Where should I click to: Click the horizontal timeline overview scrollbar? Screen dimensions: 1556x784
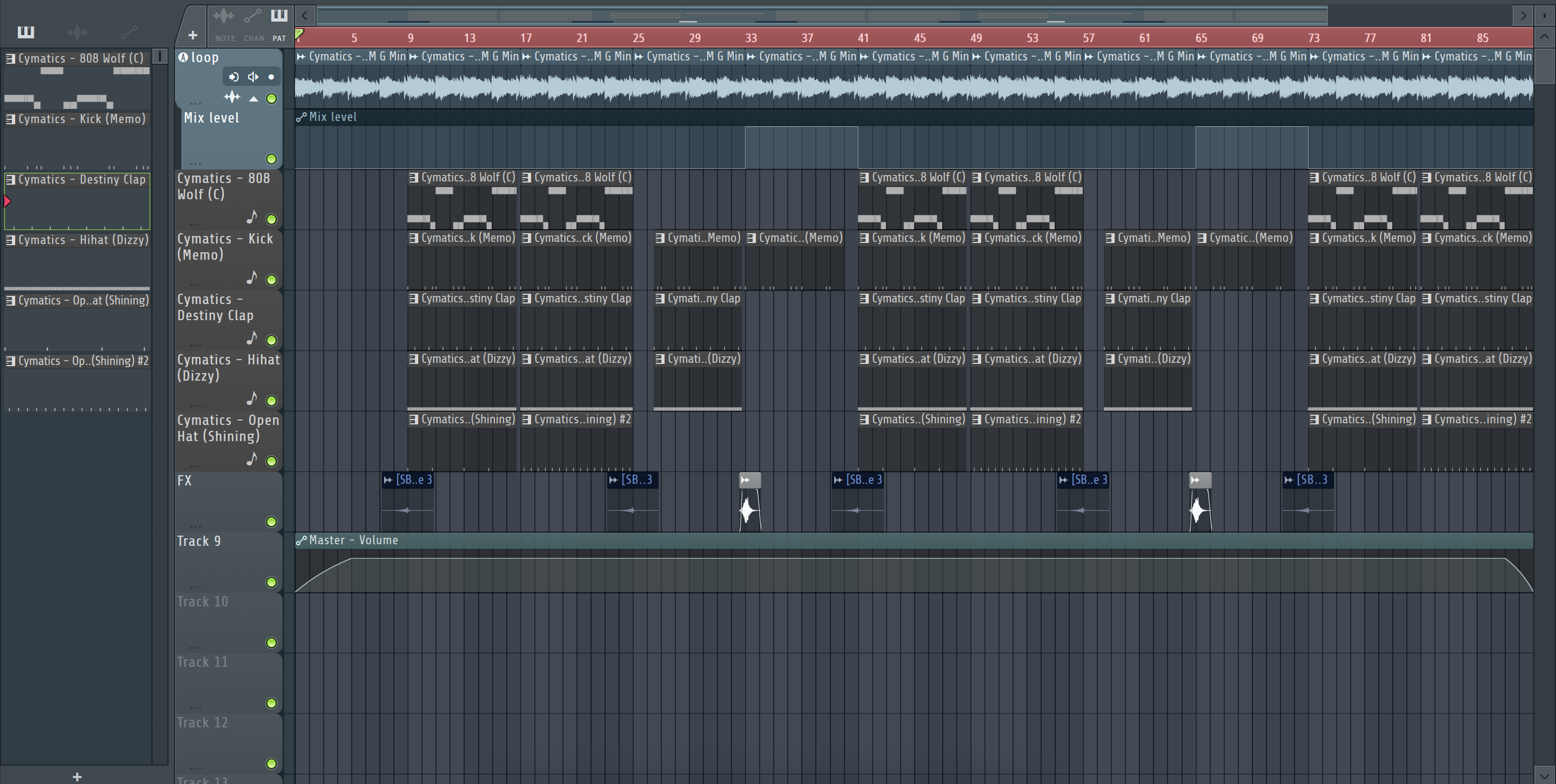pyautogui.click(x=821, y=15)
